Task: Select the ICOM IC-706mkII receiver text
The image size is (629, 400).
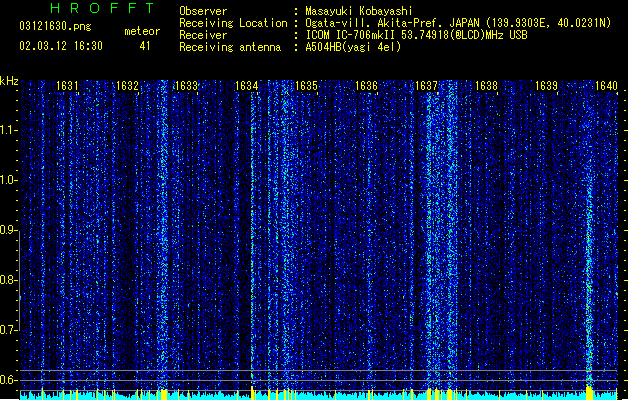Action: pyautogui.click(x=416, y=35)
